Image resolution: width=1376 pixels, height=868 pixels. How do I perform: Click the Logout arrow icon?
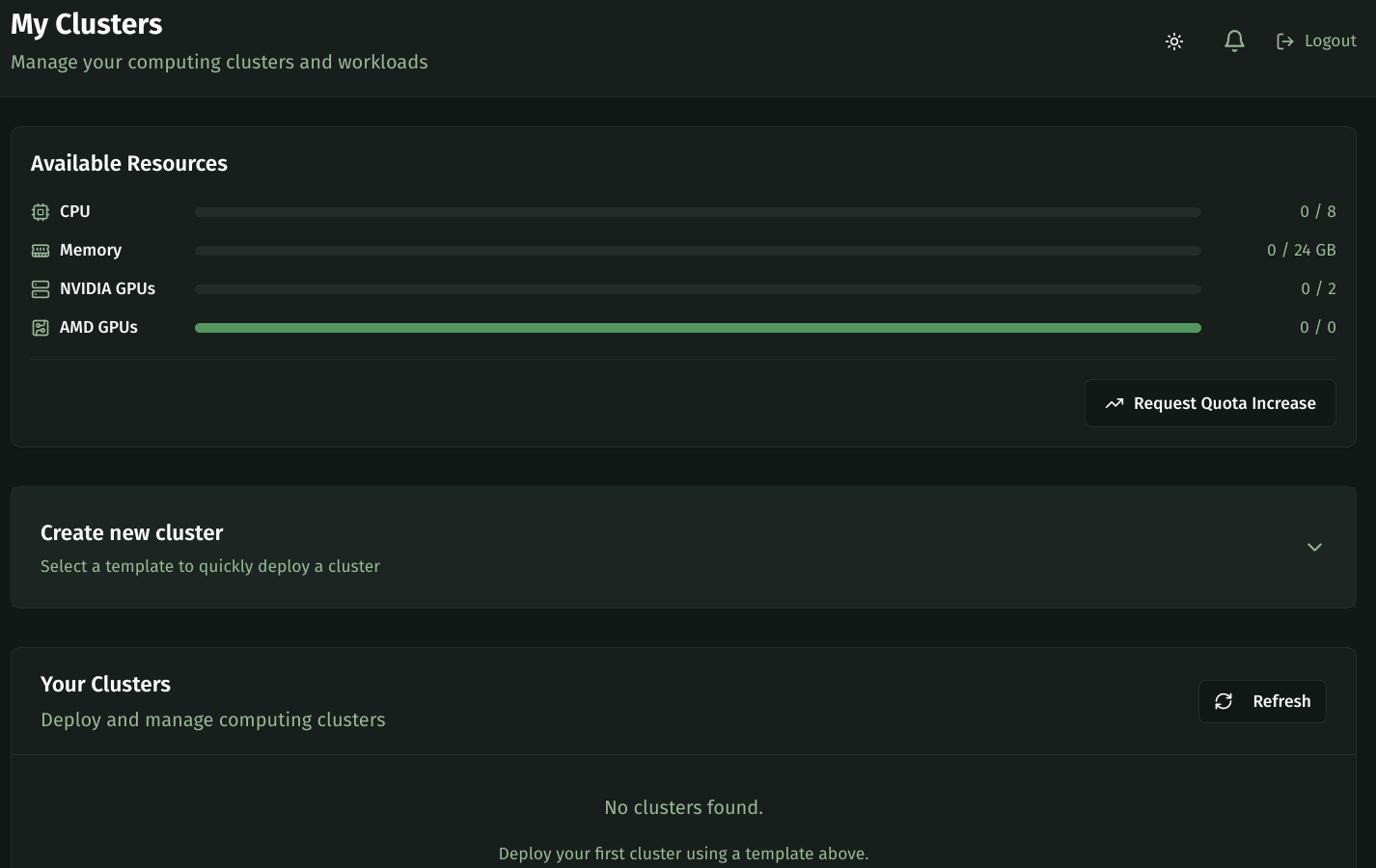[1285, 41]
